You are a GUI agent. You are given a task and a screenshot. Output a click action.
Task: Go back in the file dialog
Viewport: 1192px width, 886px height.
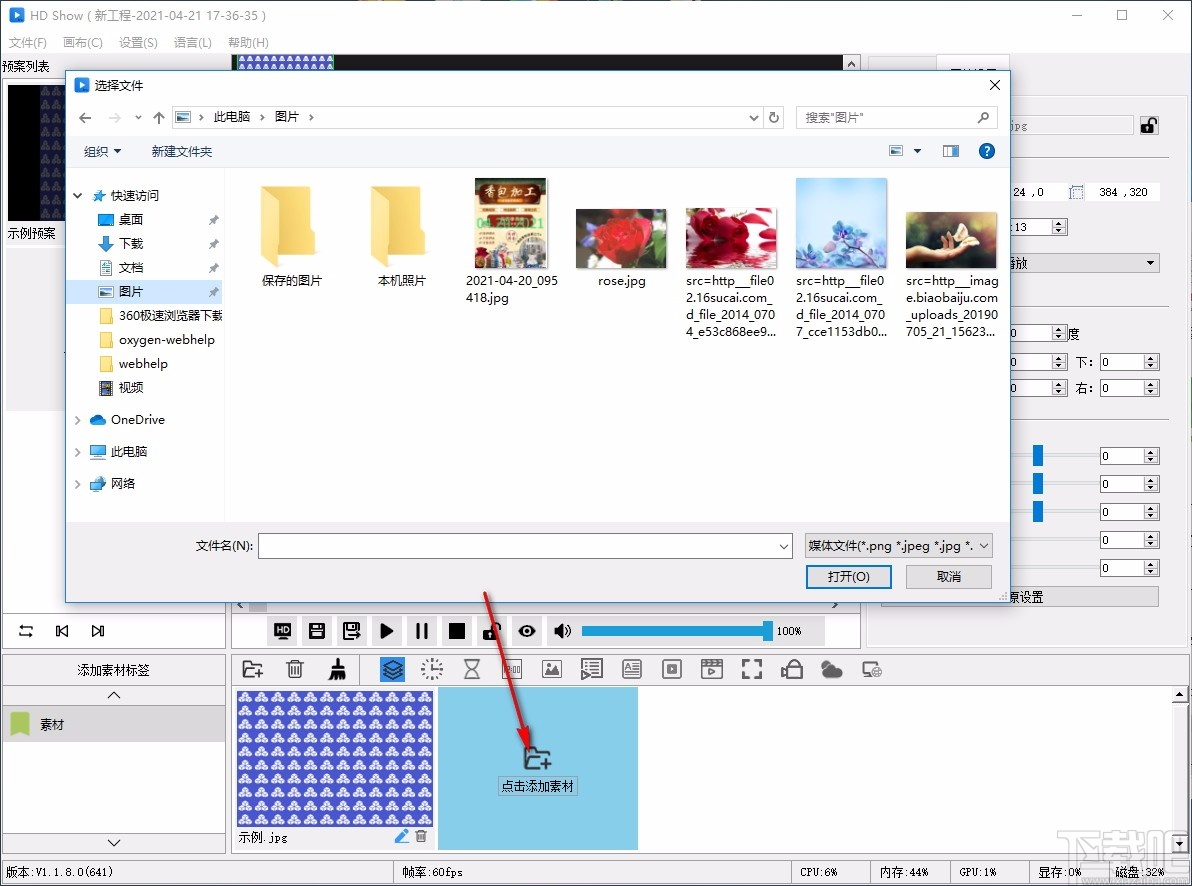point(85,117)
